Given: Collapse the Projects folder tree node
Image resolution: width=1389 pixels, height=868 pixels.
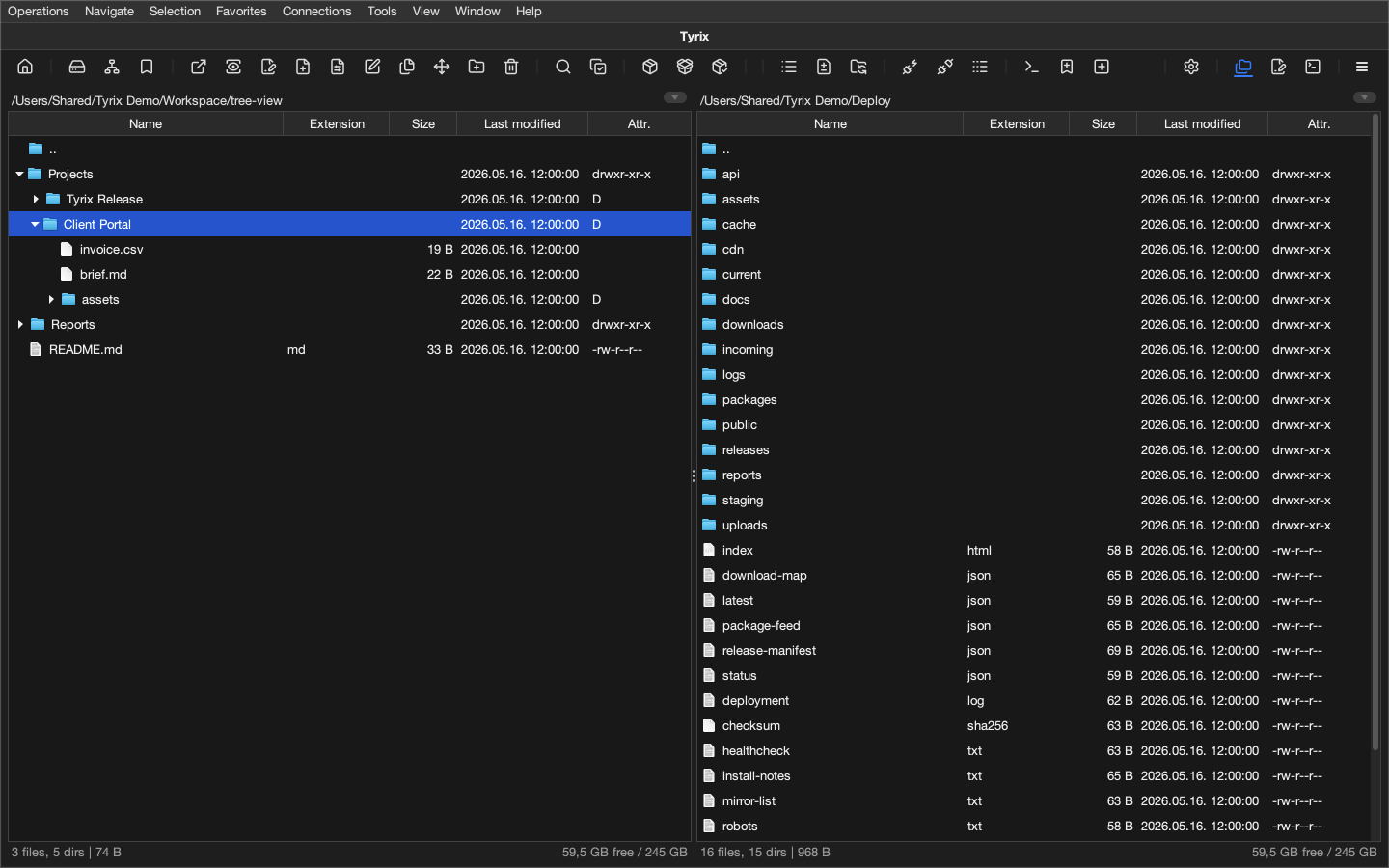Looking at the screenshot, I should point(19,174).
